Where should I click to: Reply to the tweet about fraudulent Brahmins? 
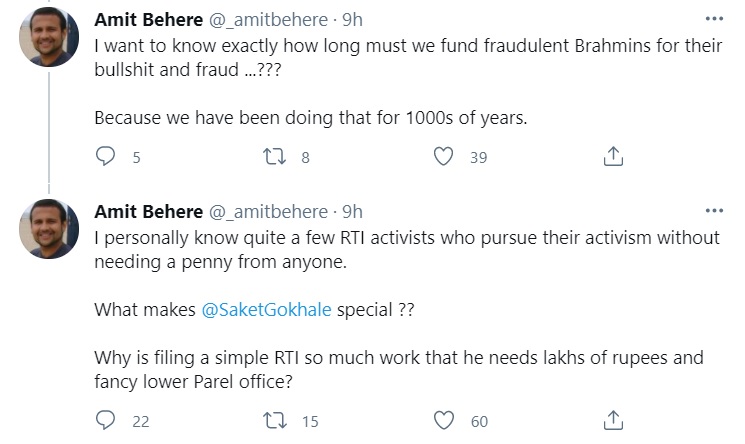coord(106,157)
